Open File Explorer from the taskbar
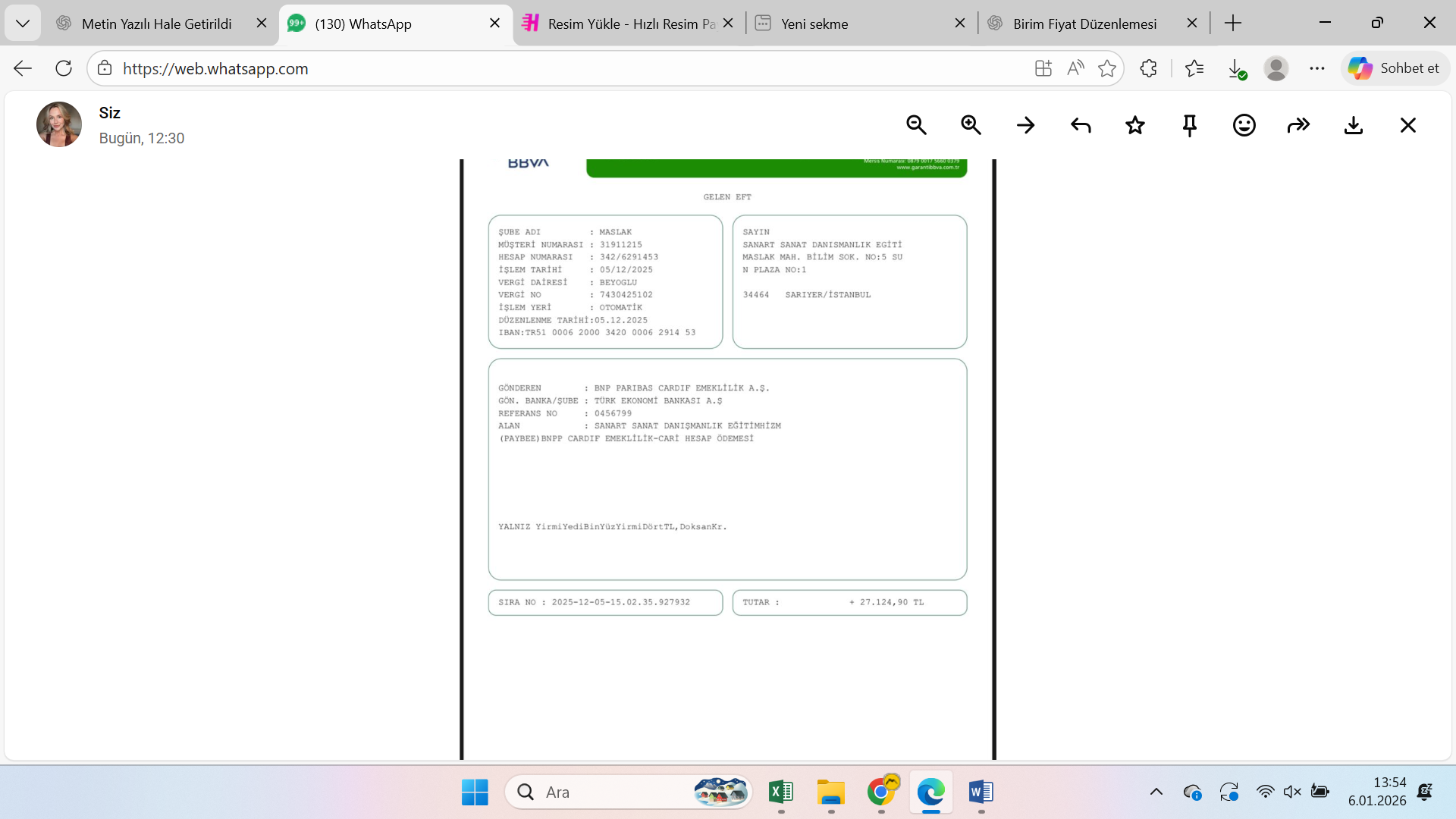1456x819 pixels. (x=831, y=792)
